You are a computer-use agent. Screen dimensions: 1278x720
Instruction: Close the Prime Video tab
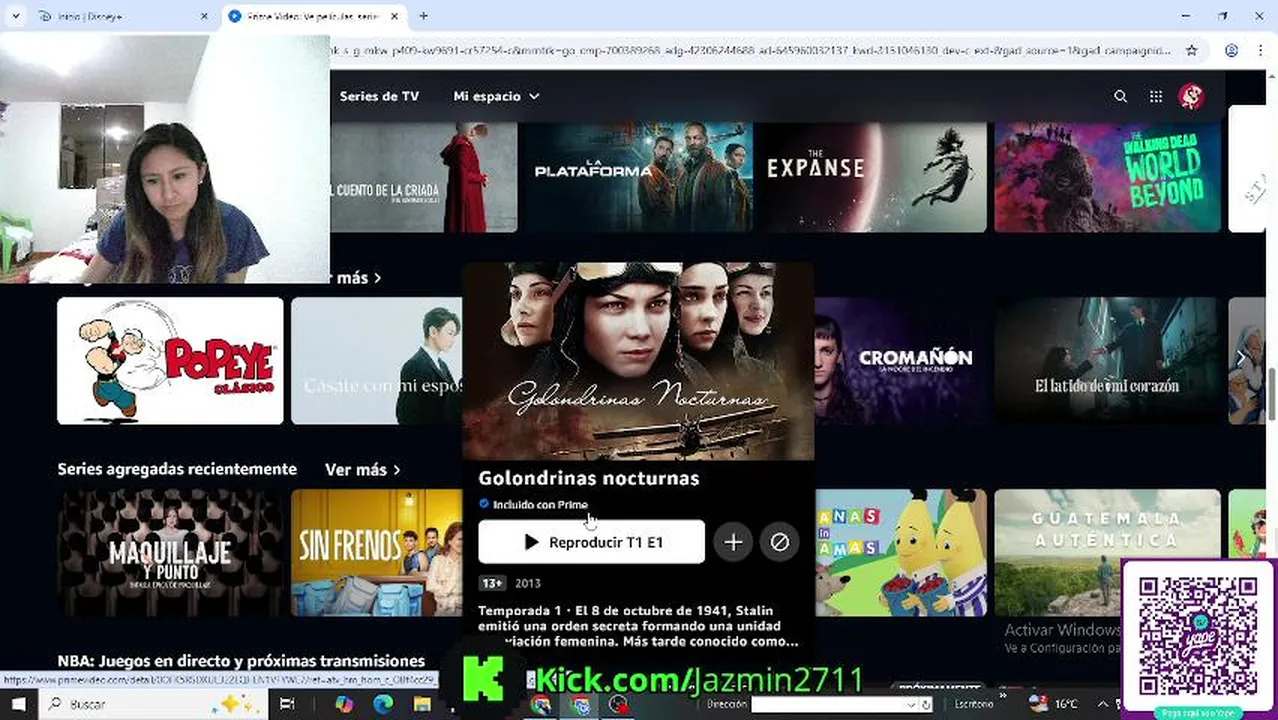tap(395, 16)
